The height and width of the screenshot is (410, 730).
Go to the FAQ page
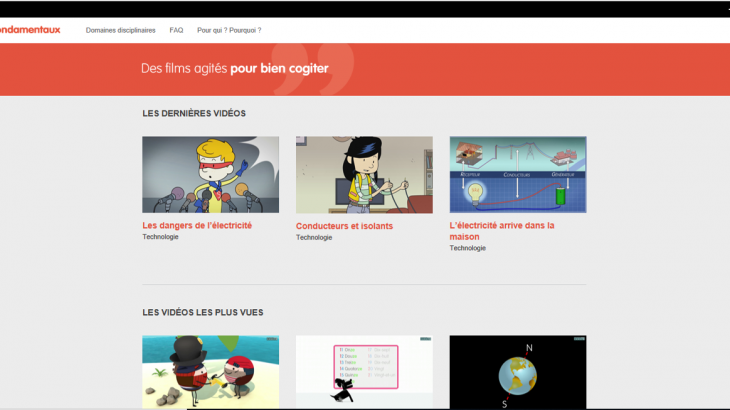(x=176, y=30)
